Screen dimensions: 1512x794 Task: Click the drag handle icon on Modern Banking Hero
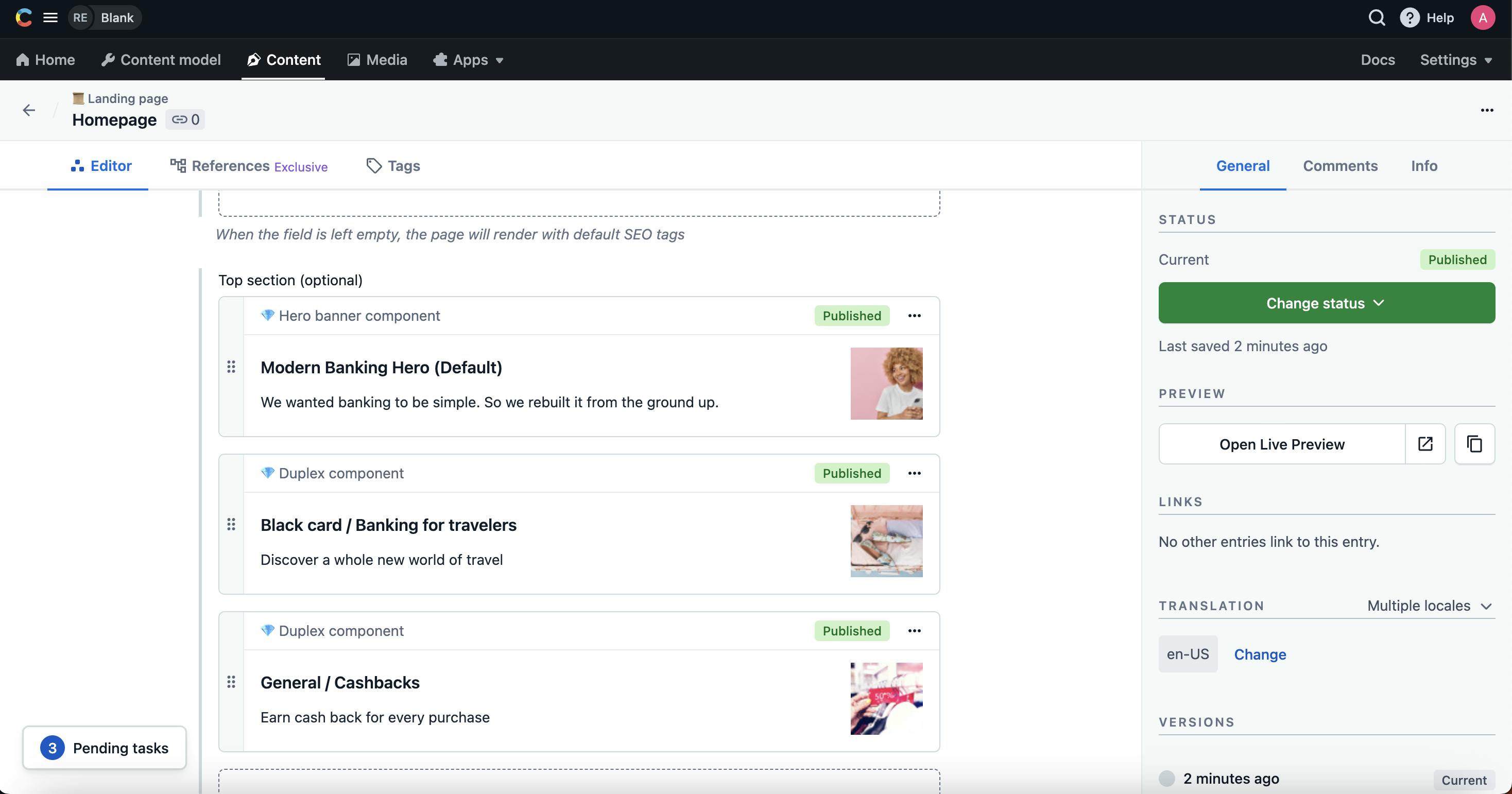[x=231, y=367]
